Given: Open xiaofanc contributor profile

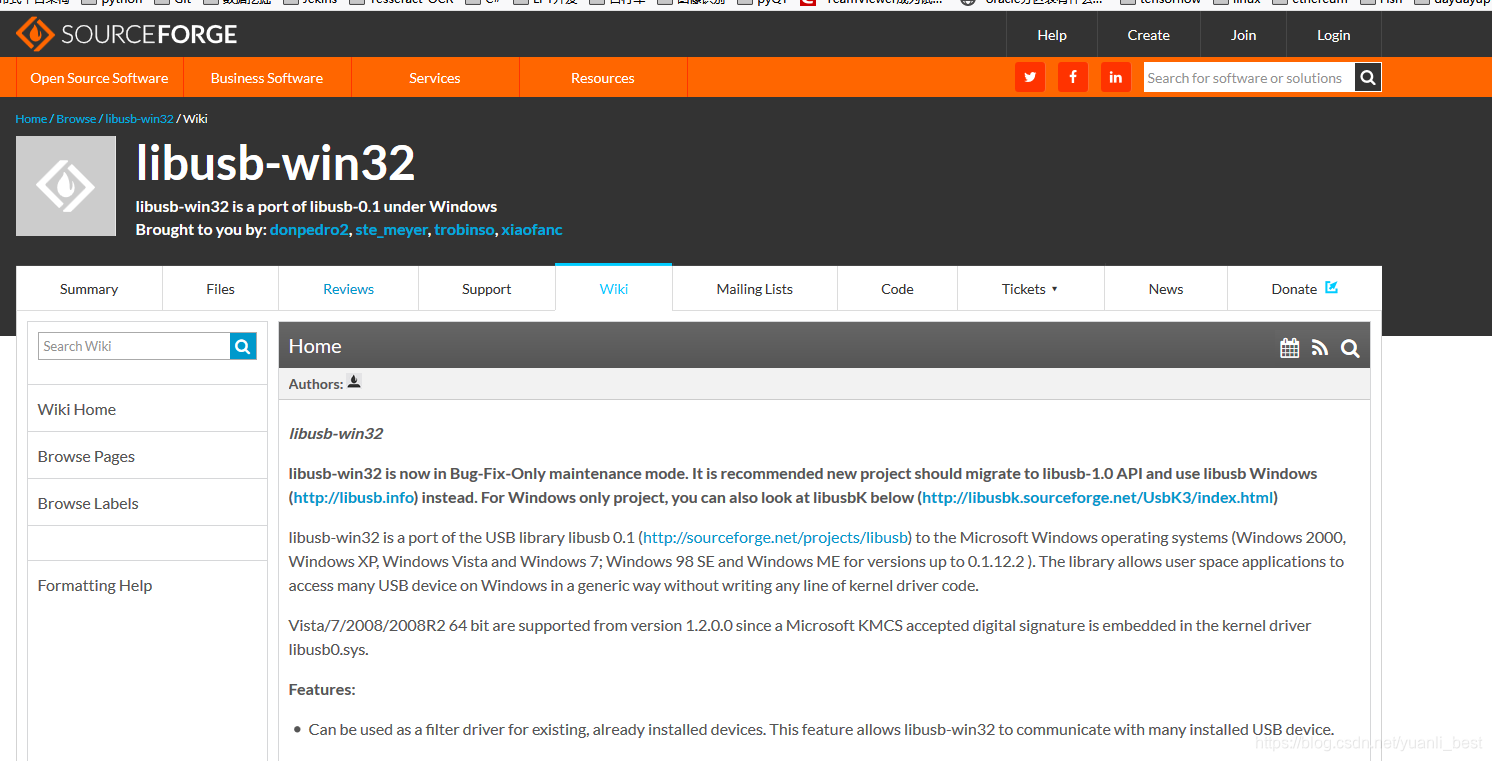Looking at the screenshot, I should (532, 230).
